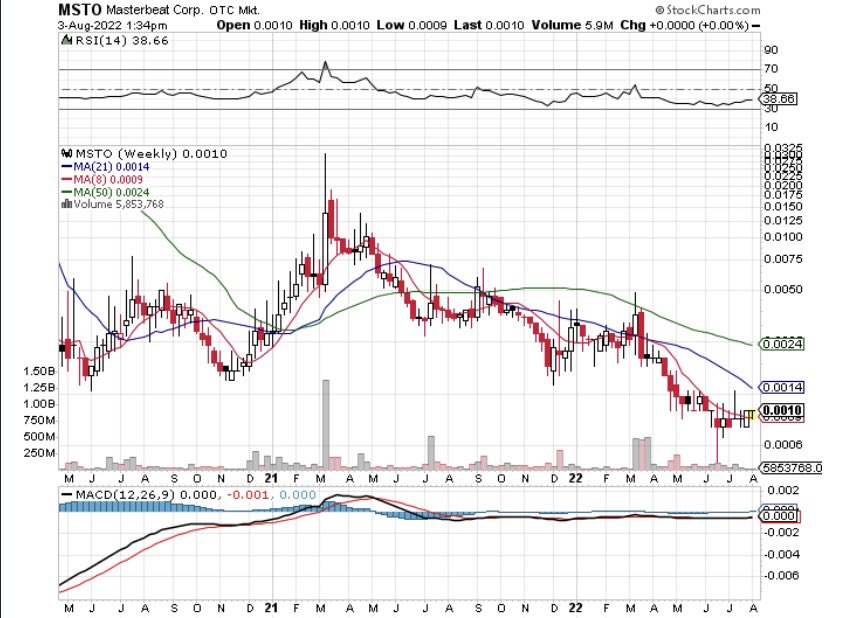Viewport: 857px width, 618px height.
Task: Click the 3-Aug-2022 1:34pm timestamp
Action: [x=113, y=25]
